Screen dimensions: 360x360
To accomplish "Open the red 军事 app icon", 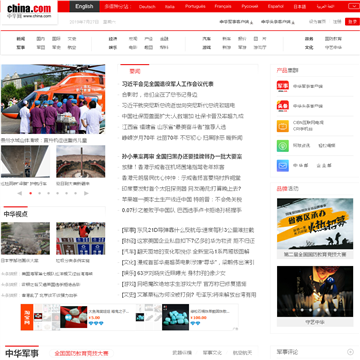I will (283, 86).
